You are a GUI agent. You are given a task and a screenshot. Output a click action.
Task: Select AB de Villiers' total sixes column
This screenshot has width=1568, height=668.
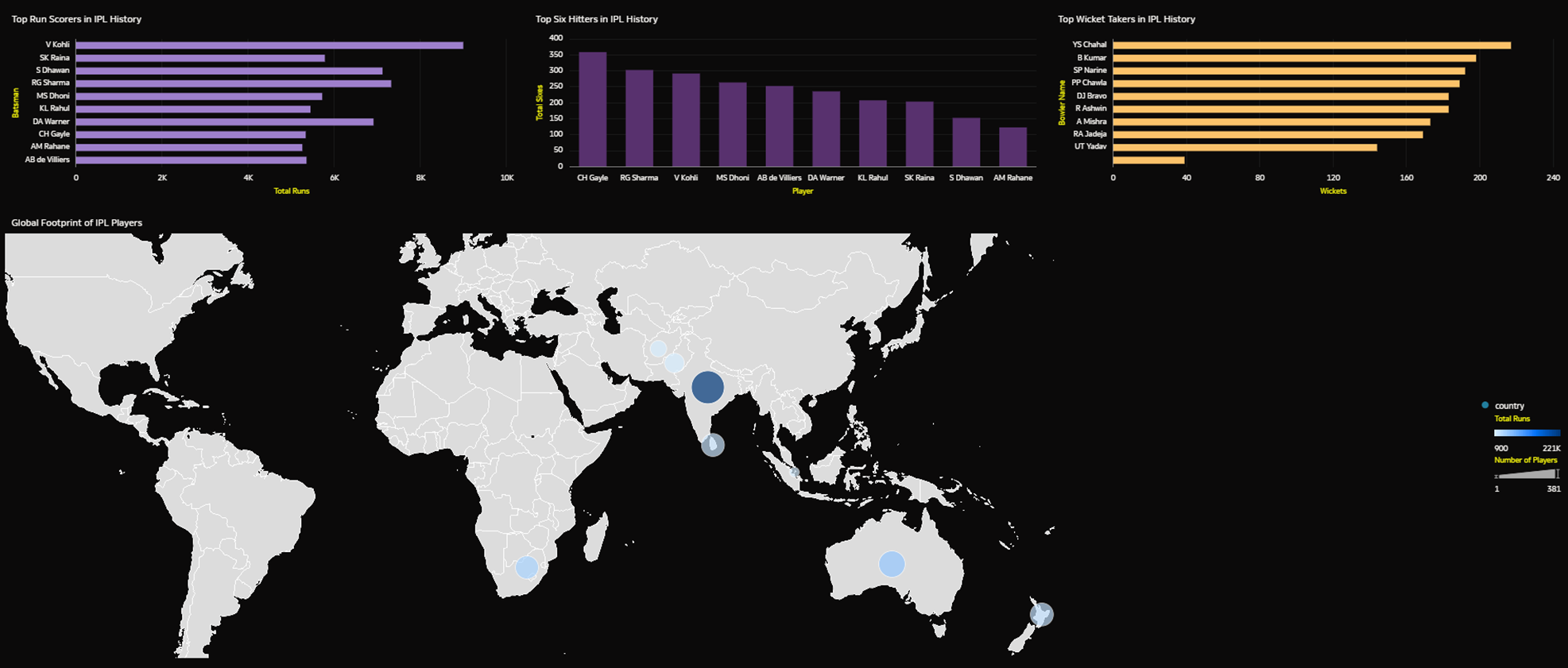coord(780,126)
